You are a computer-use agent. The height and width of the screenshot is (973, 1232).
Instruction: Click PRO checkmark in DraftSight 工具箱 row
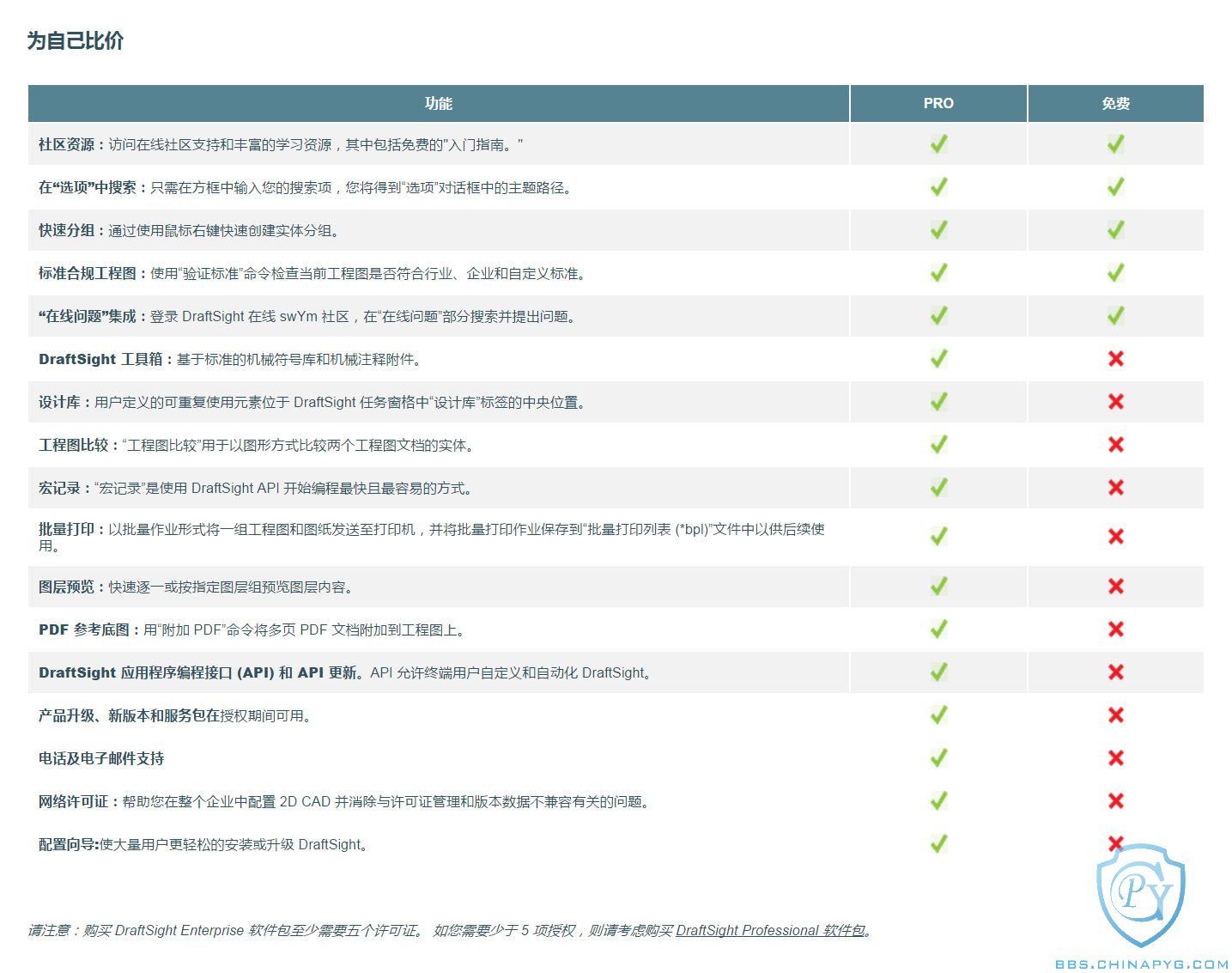tap(938, 358)
